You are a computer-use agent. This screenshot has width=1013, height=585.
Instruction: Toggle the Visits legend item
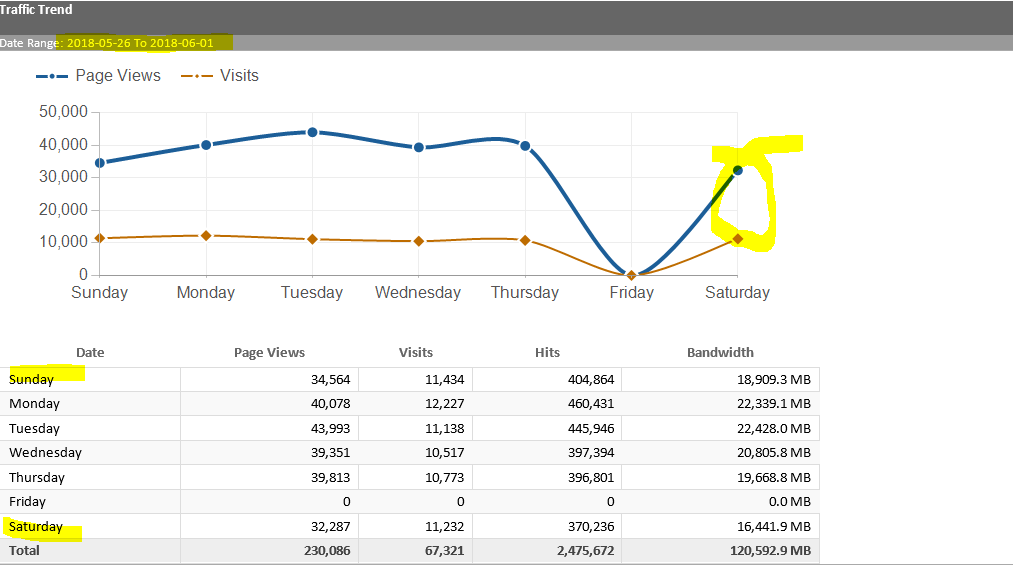coord(219,76)
